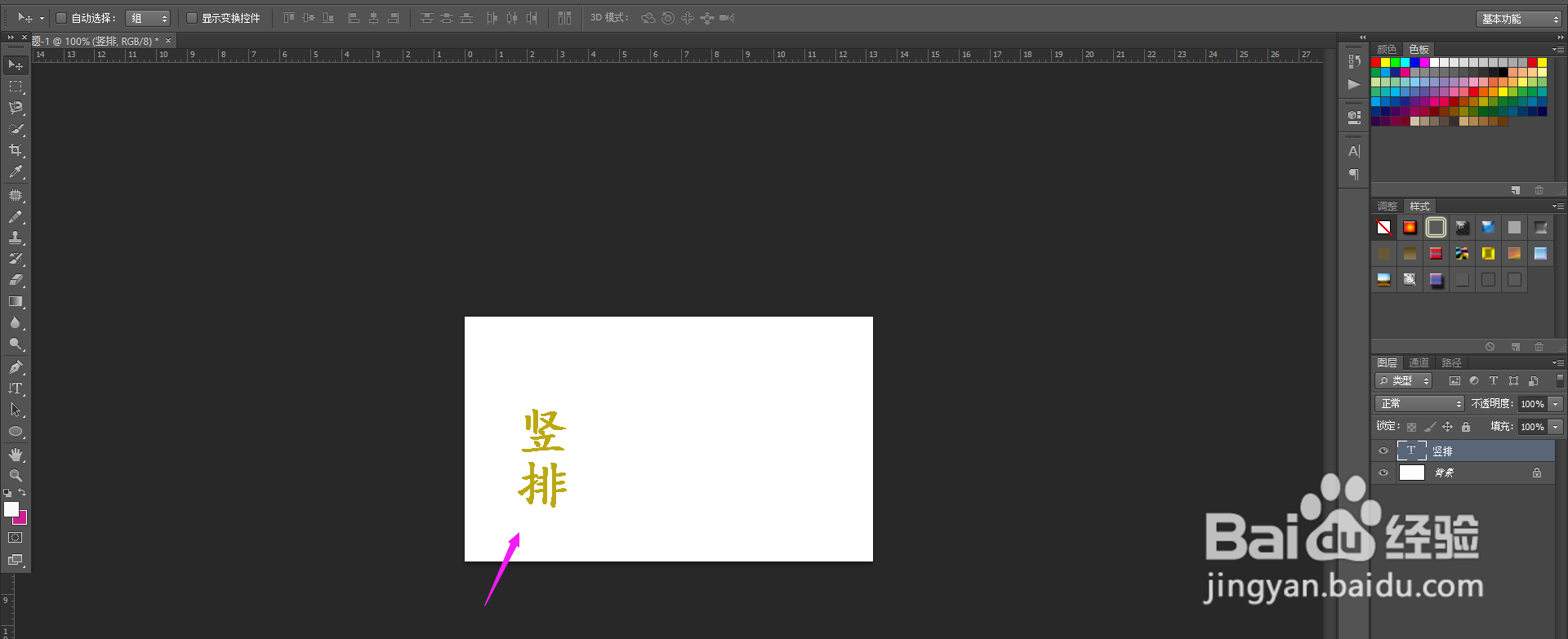The width and height of the screenshot is (1568, 639).
Task: Select the Brush tool
Action: 16,216
